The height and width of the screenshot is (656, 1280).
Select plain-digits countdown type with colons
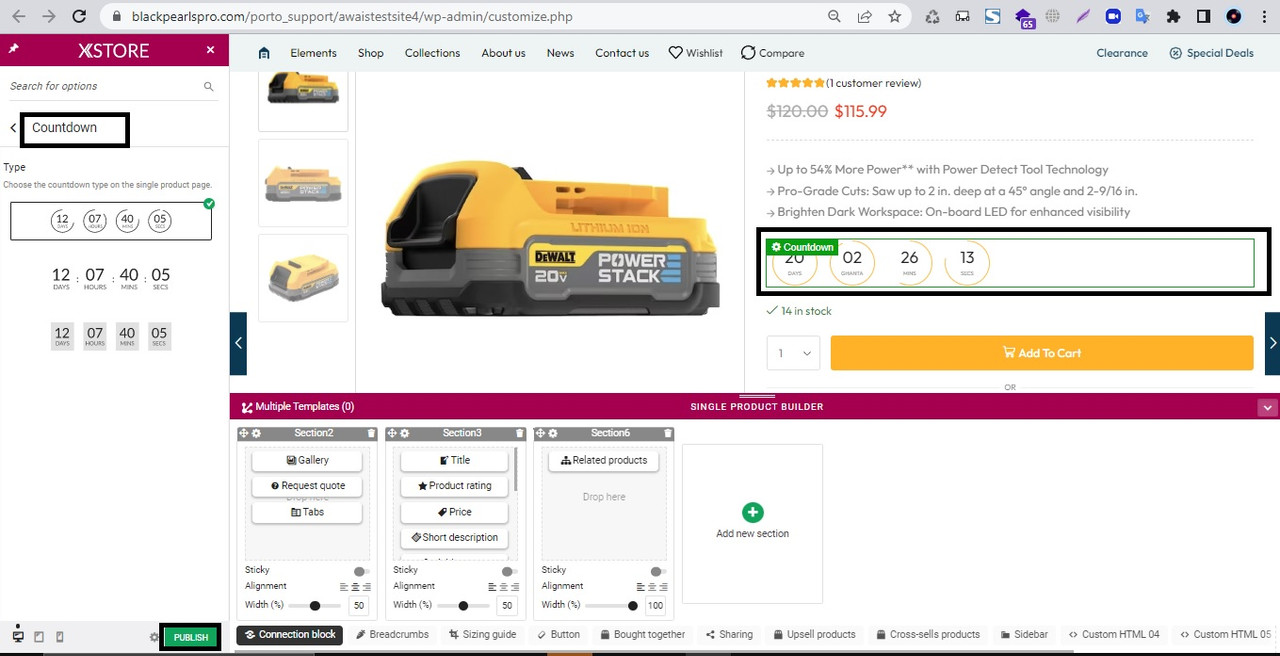click(111, 277)
